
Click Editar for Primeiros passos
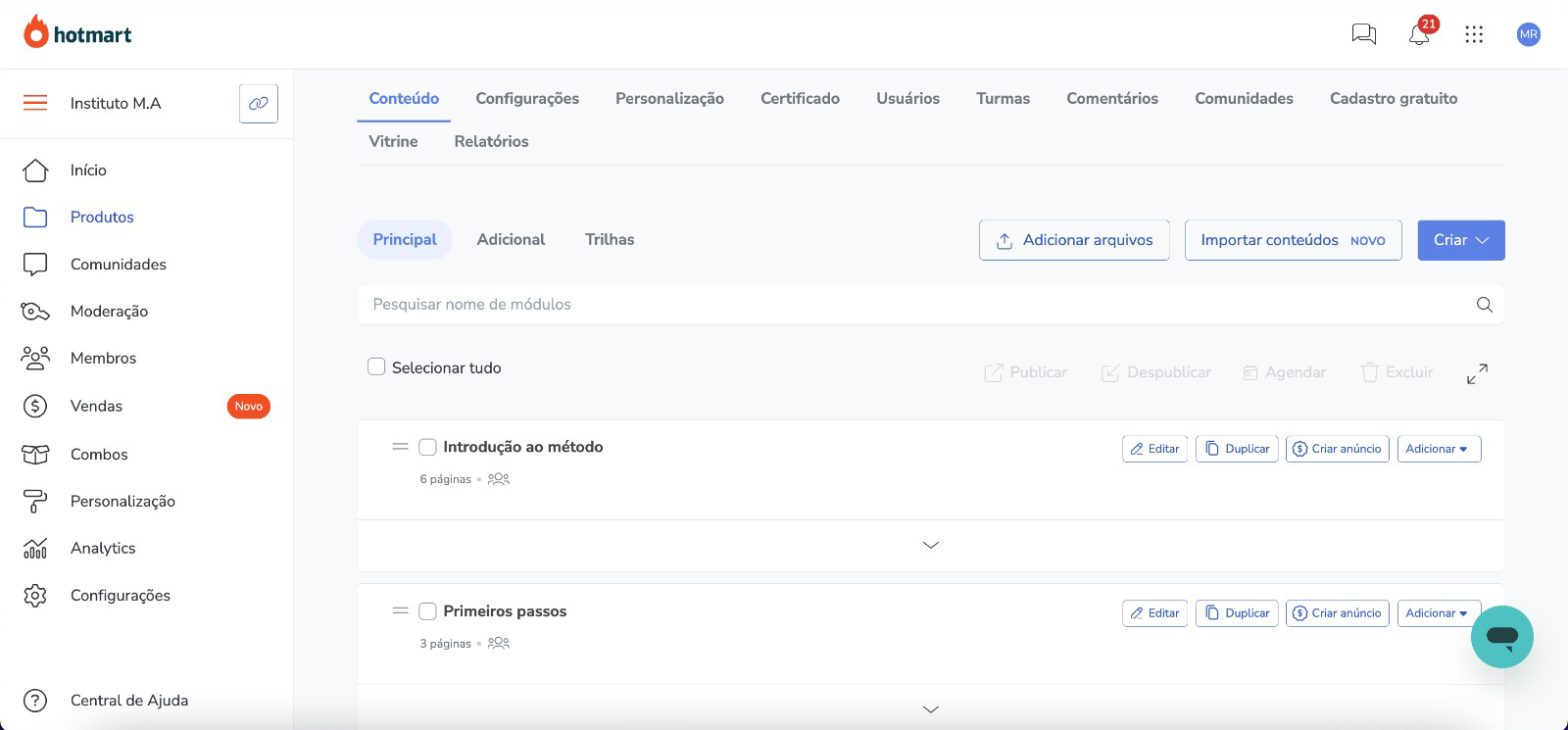tap(1154, 613)
